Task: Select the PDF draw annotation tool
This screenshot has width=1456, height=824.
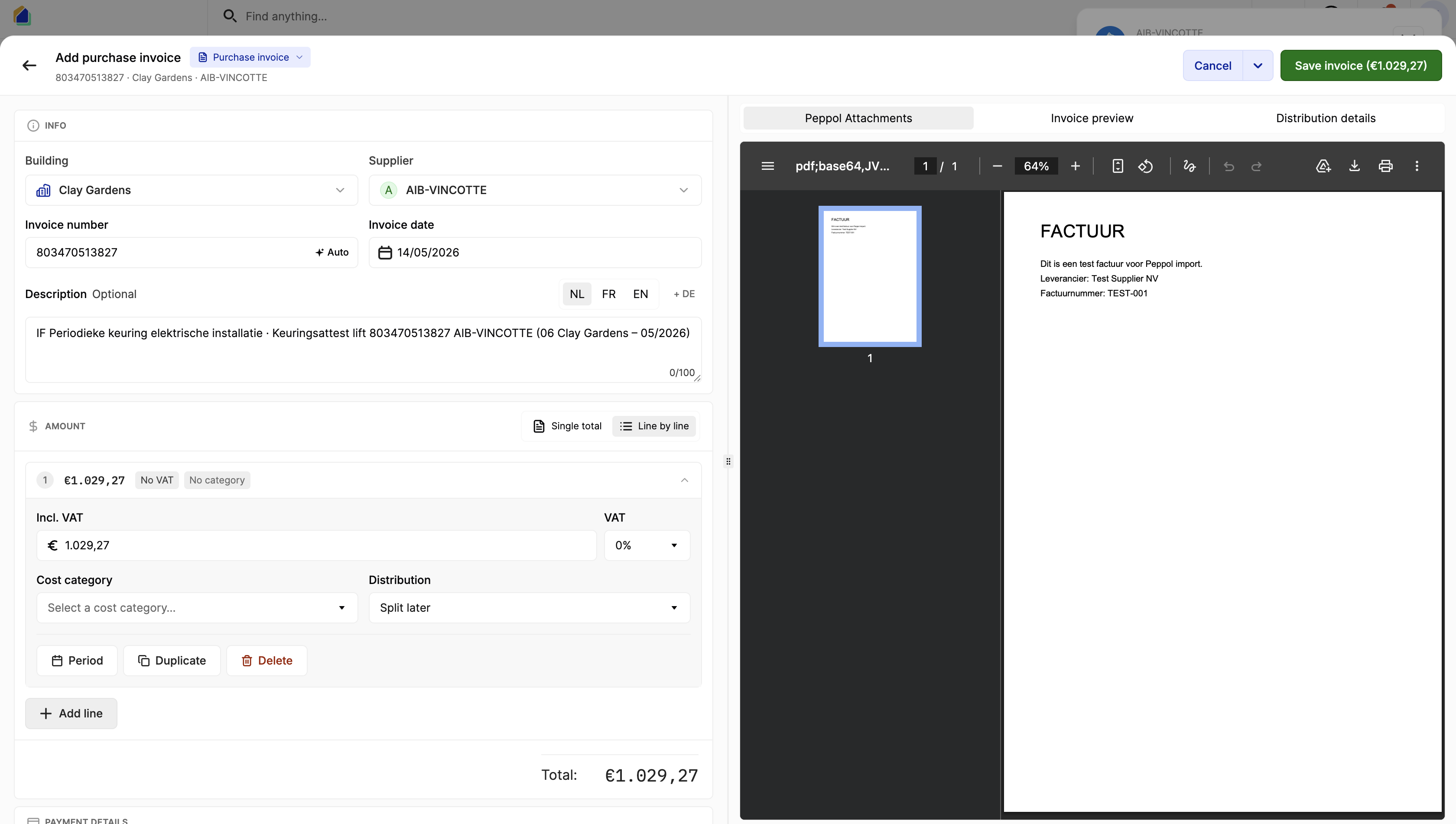Action: (1189, 166)
